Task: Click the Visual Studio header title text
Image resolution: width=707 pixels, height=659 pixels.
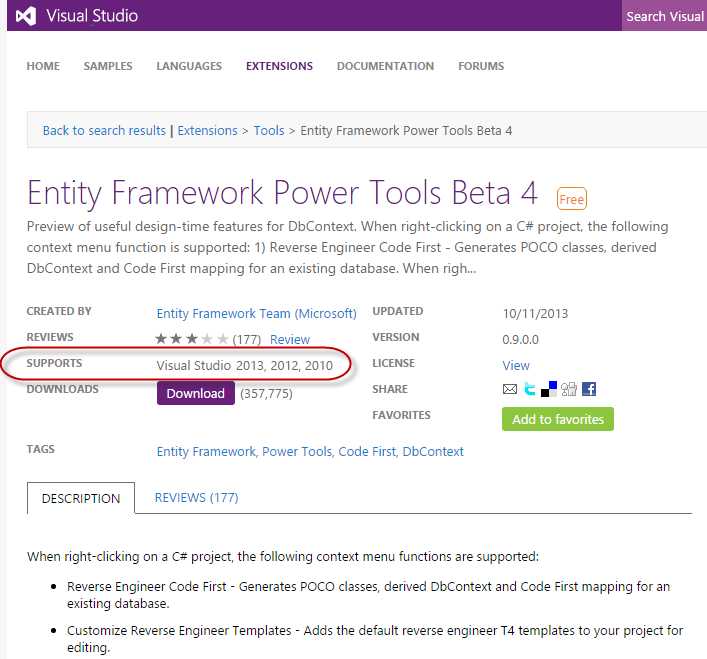Action: tap(92, 16)
